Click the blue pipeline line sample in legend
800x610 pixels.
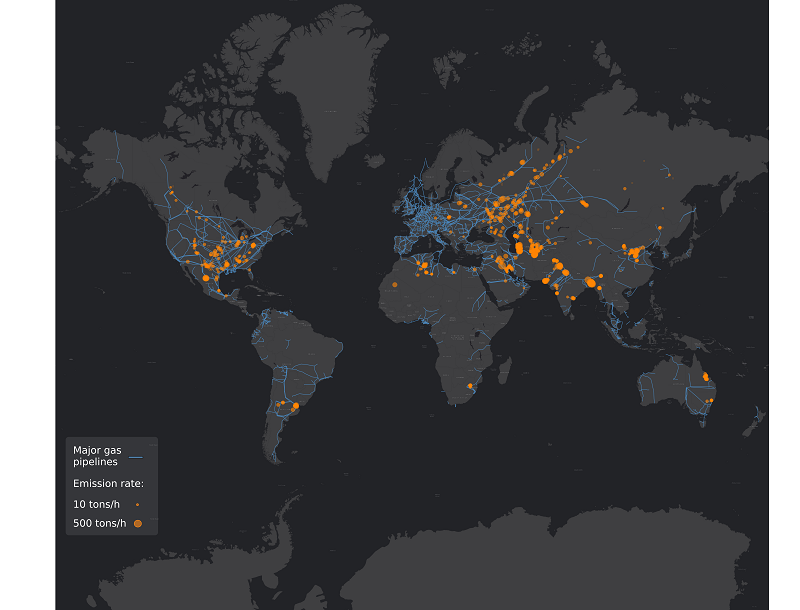(x=136, y=456)
